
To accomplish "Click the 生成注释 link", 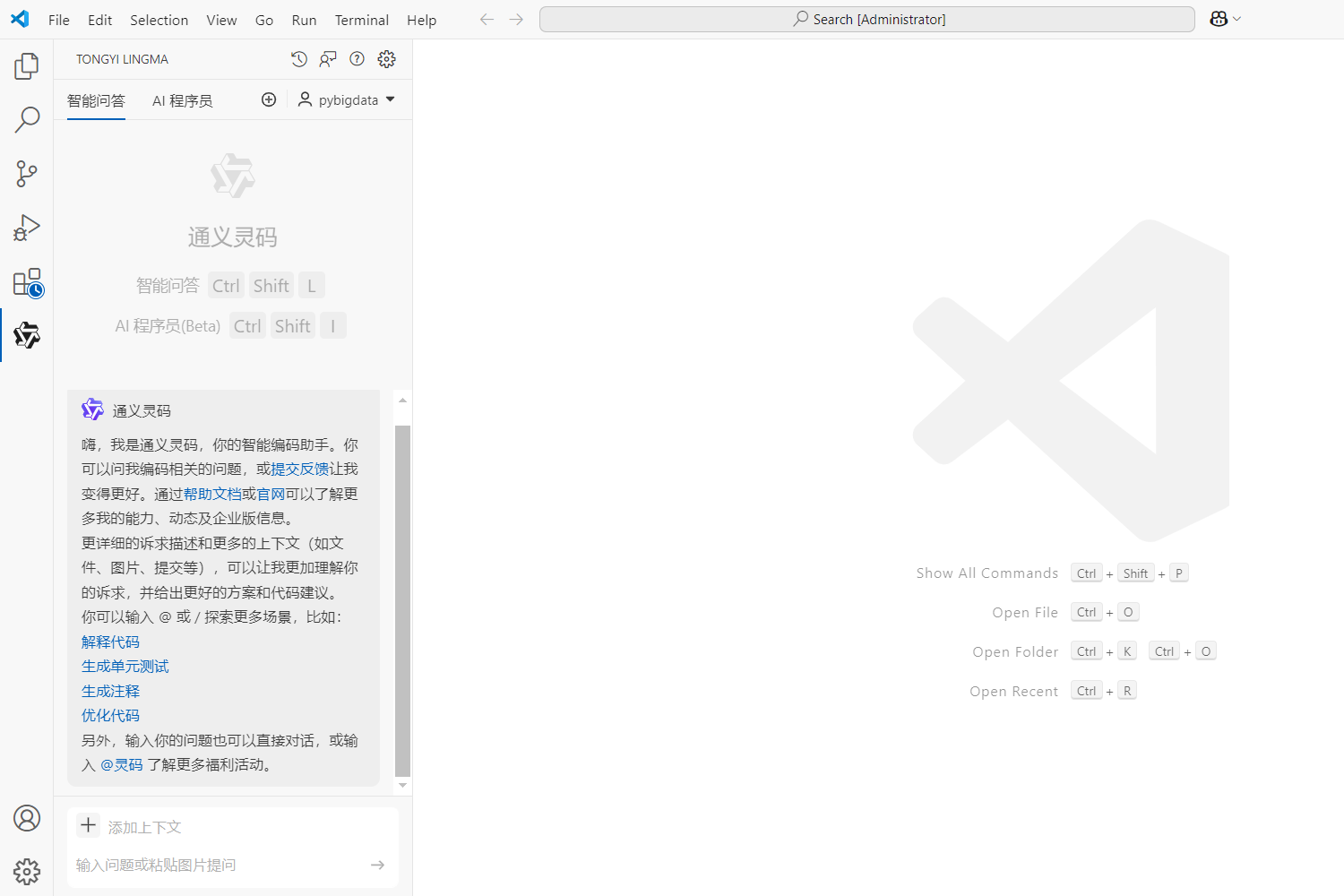I will tap(110, 691).
